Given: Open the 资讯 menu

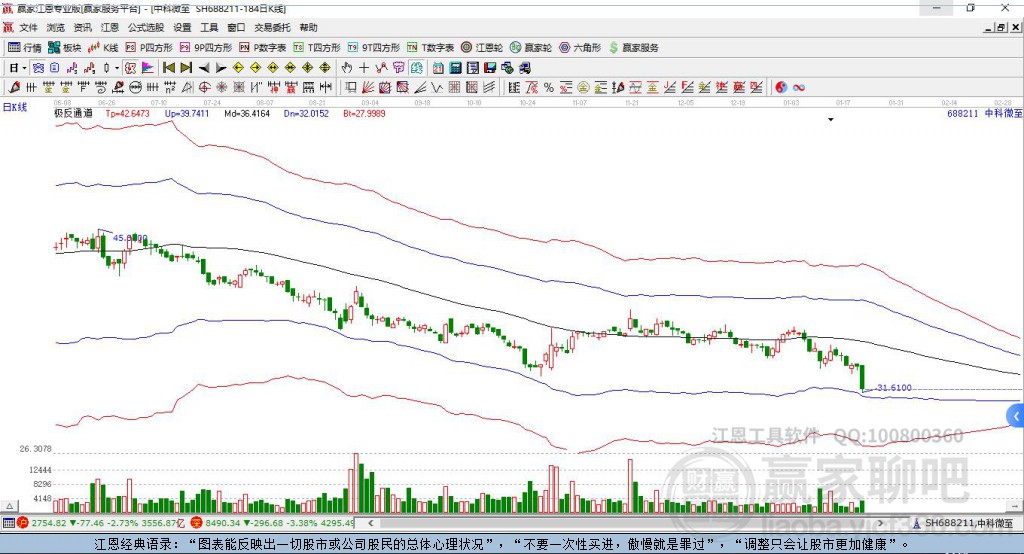Looking at the screenshot, I should click(82, 27).
